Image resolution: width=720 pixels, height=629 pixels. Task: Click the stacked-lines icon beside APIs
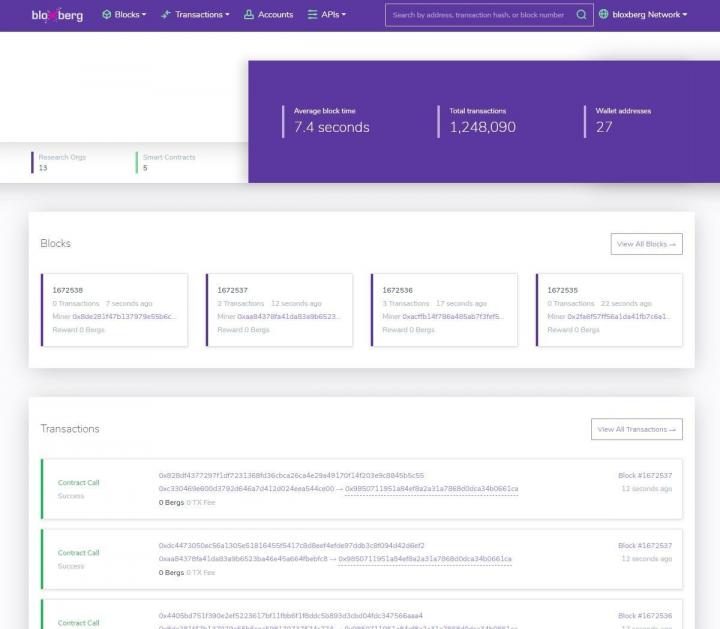[x=313, y=15]
